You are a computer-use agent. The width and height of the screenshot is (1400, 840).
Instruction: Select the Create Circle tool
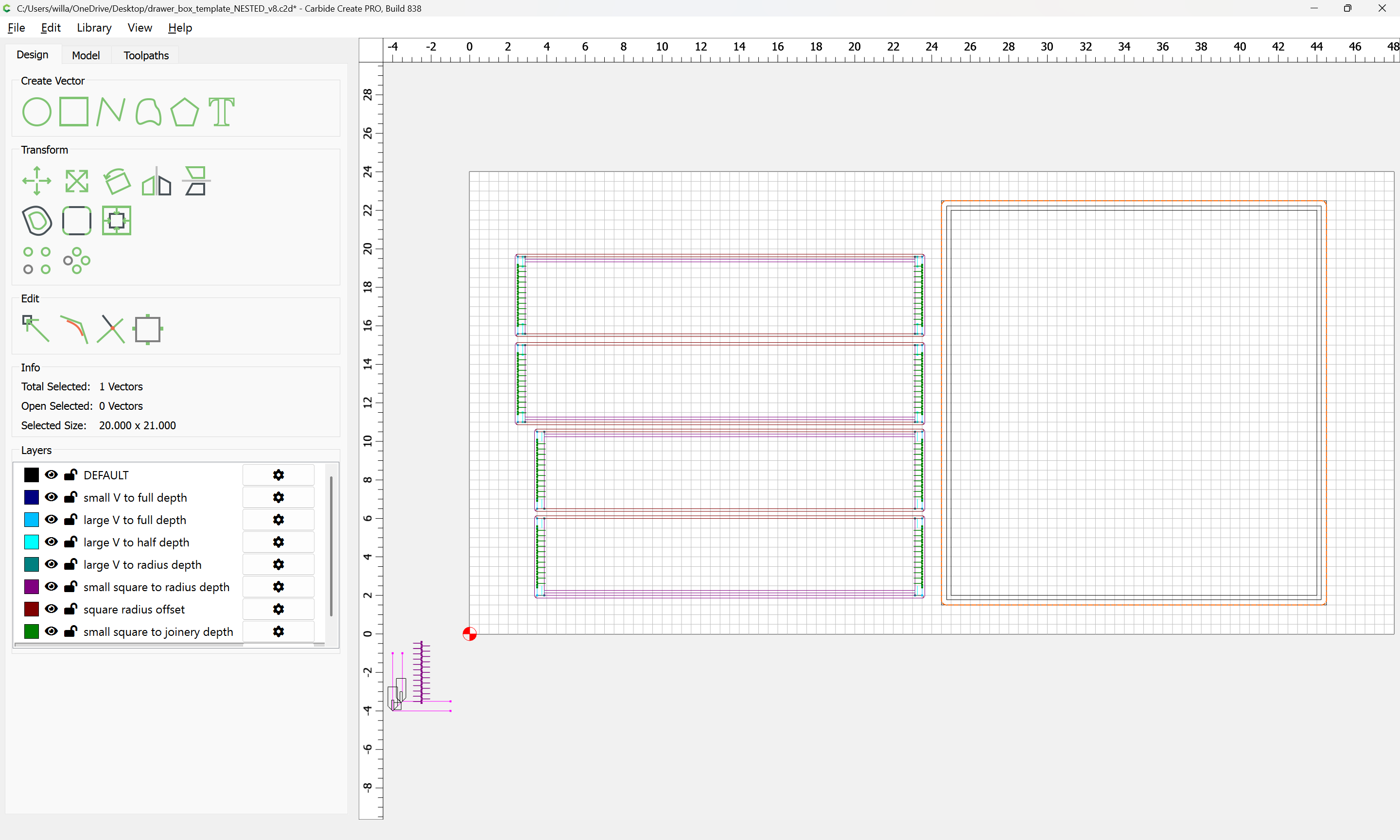[x=36, y=111]
